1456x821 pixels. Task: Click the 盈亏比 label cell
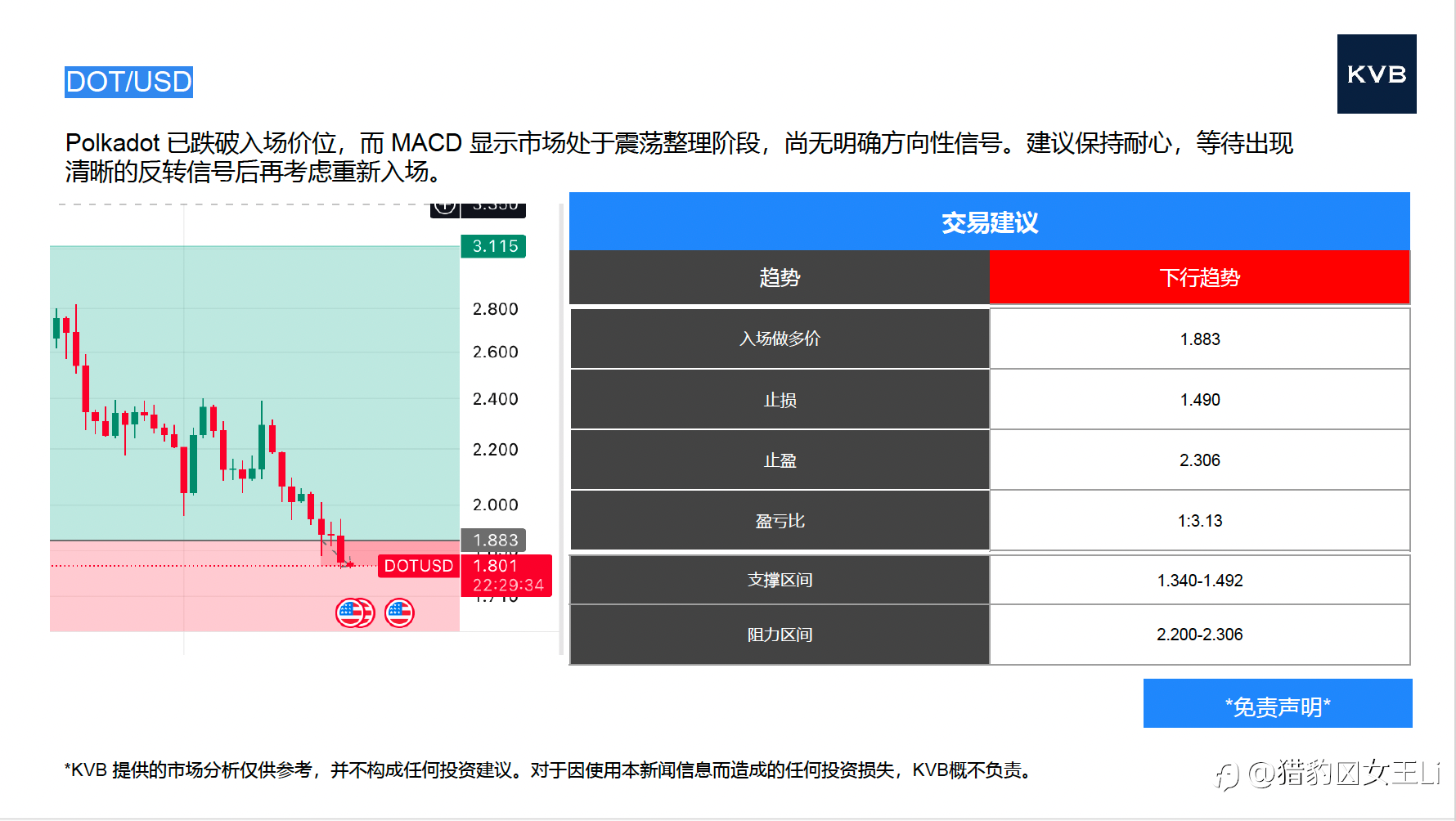pos(780,521)
